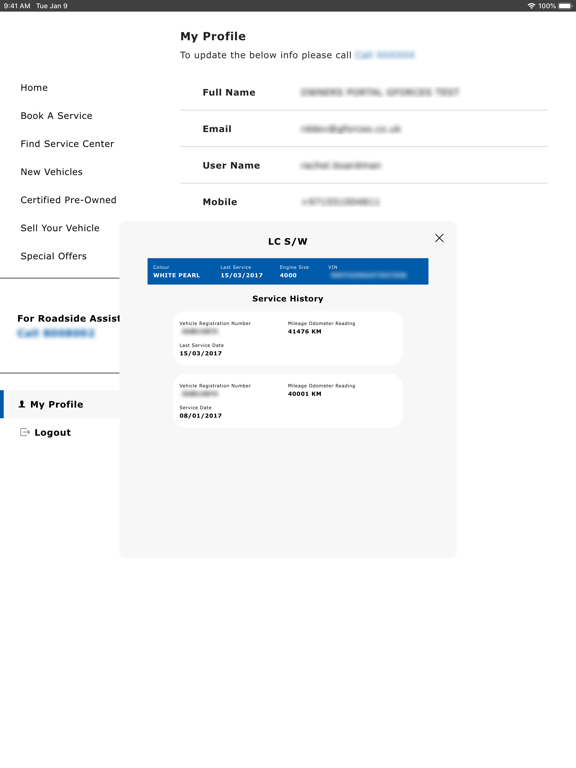Click the WHITE PEARL colour value

[176, 275]
